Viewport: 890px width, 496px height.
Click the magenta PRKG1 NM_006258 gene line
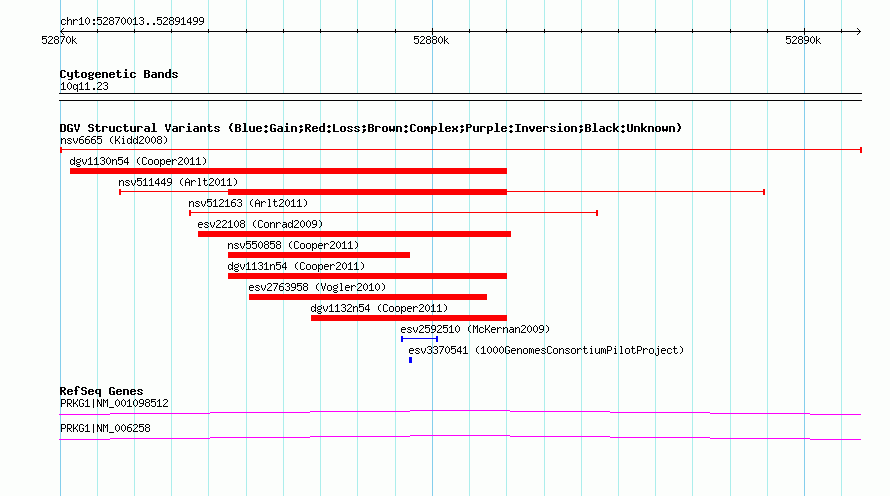(460, 438)
